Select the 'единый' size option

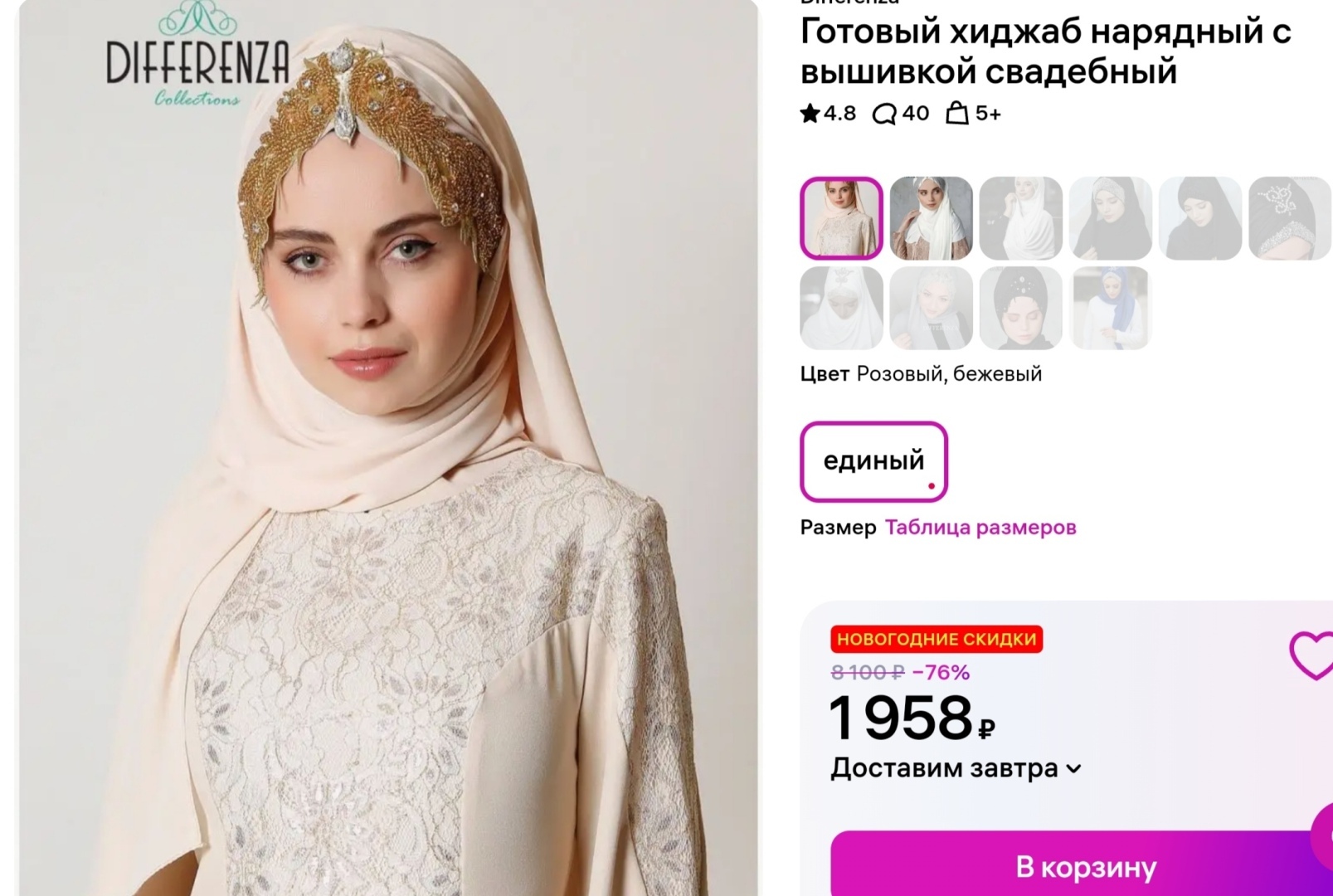(873, 461)
